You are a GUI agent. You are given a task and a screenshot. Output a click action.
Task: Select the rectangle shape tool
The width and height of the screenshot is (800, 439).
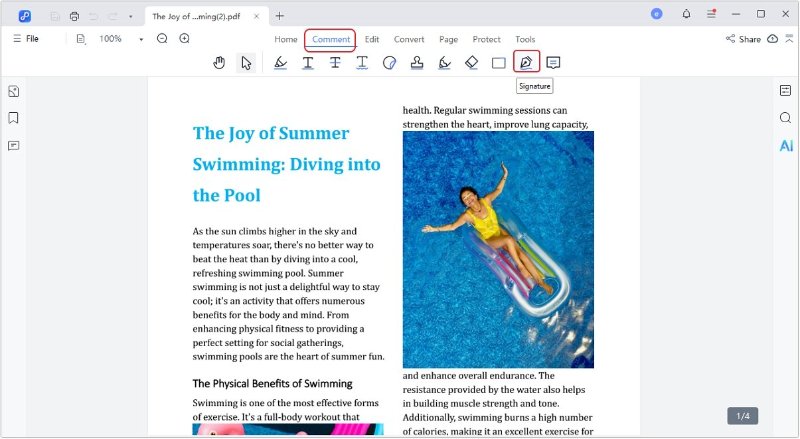[499, 63]
